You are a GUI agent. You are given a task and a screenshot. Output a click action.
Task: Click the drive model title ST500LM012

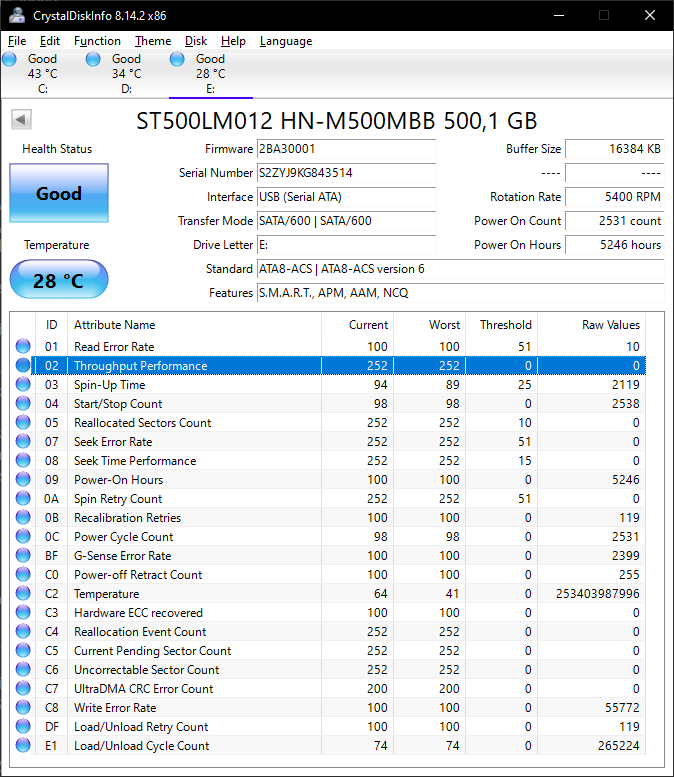click(337, 121)
